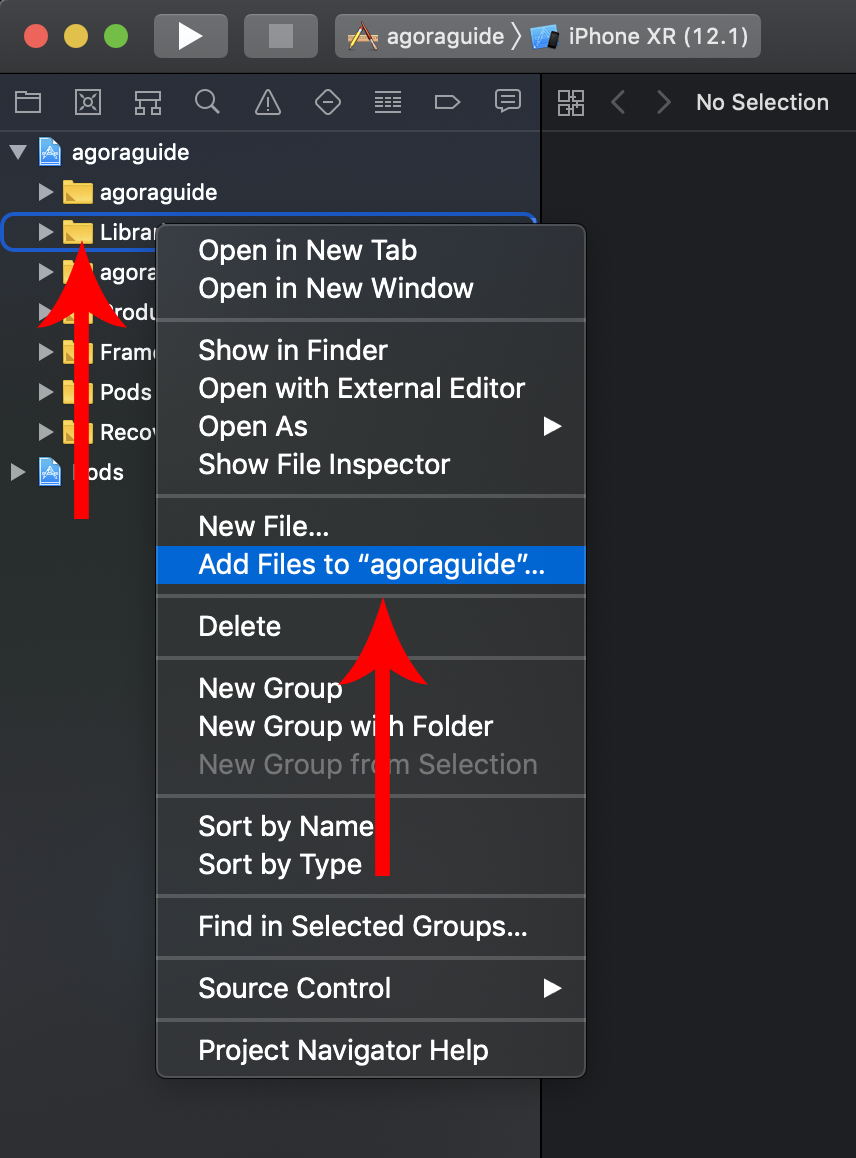Open the Symbol navigator hierarchy icon
856x1158 pixels.
pyautogui.click(x=148, y=102)
